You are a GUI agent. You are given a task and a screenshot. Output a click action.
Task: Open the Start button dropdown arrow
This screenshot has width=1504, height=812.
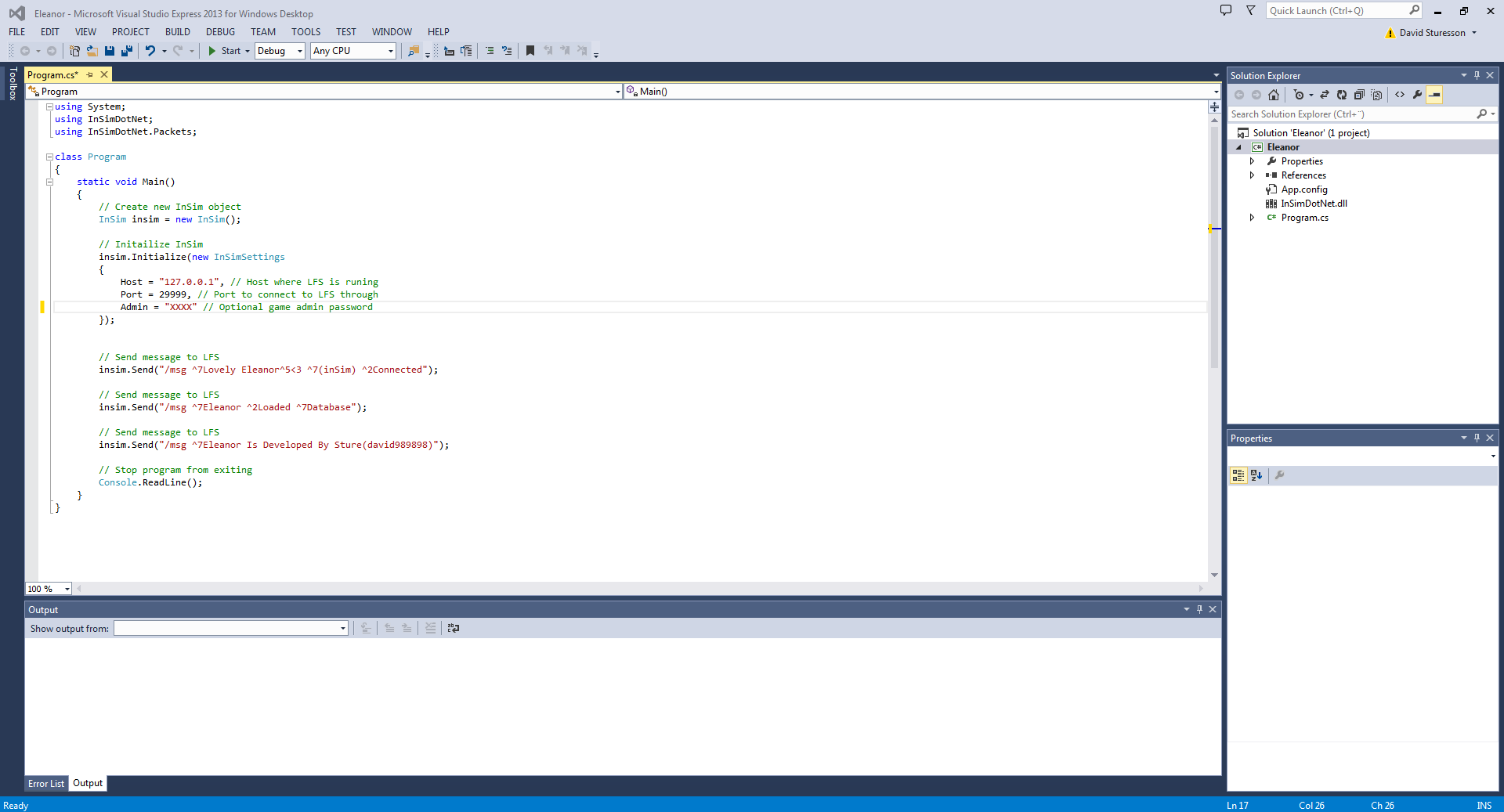[x=248, y=51]
